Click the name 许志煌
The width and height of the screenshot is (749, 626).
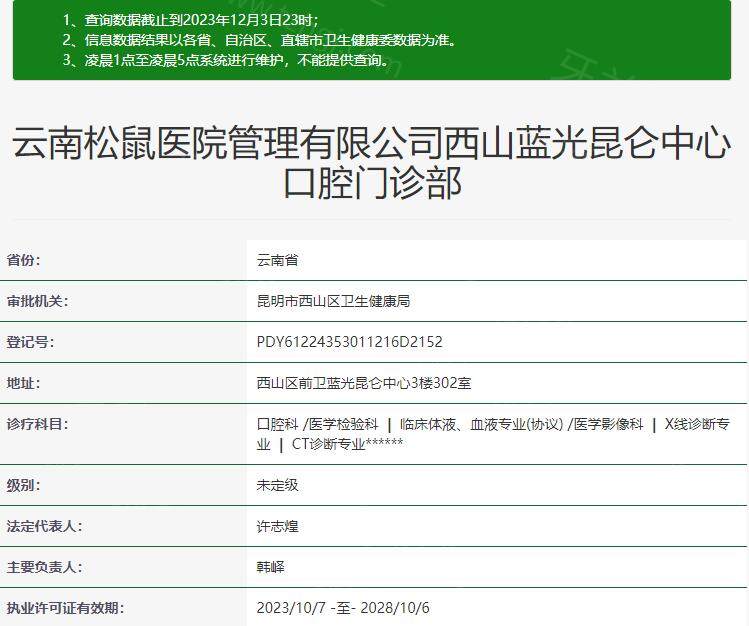point(278,526)
